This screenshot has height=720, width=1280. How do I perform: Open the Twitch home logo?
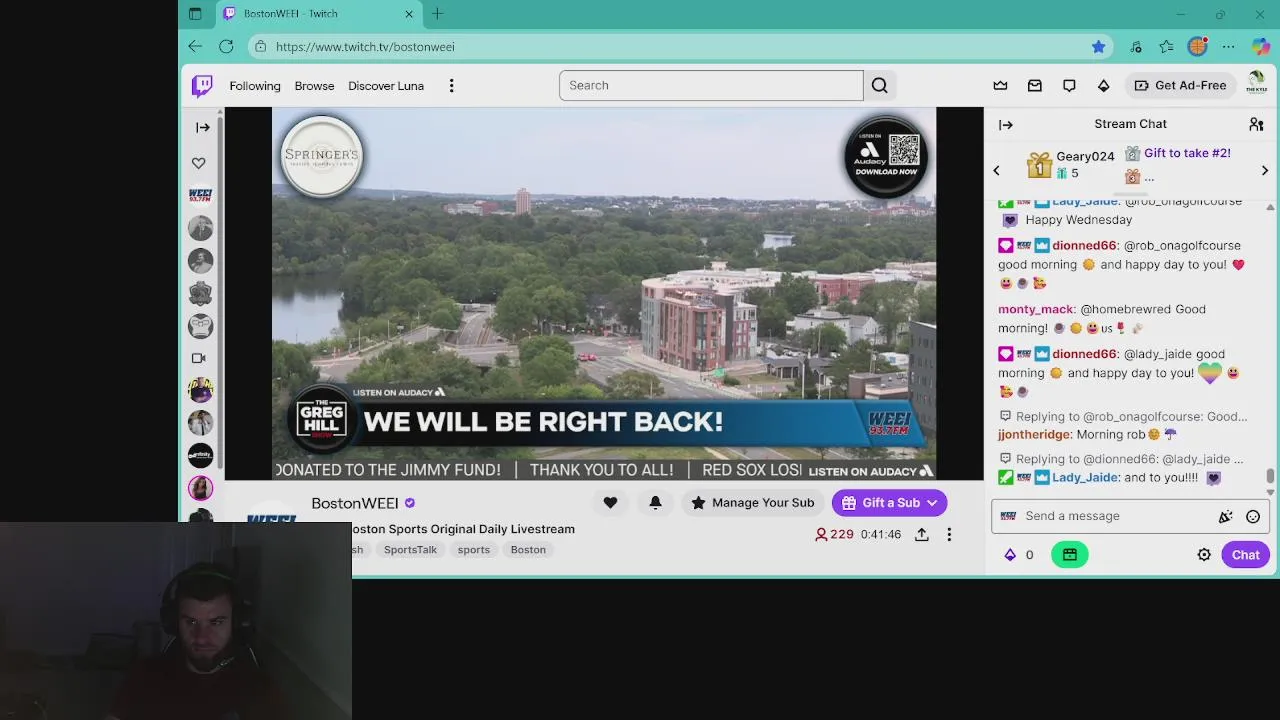(202, 86)
